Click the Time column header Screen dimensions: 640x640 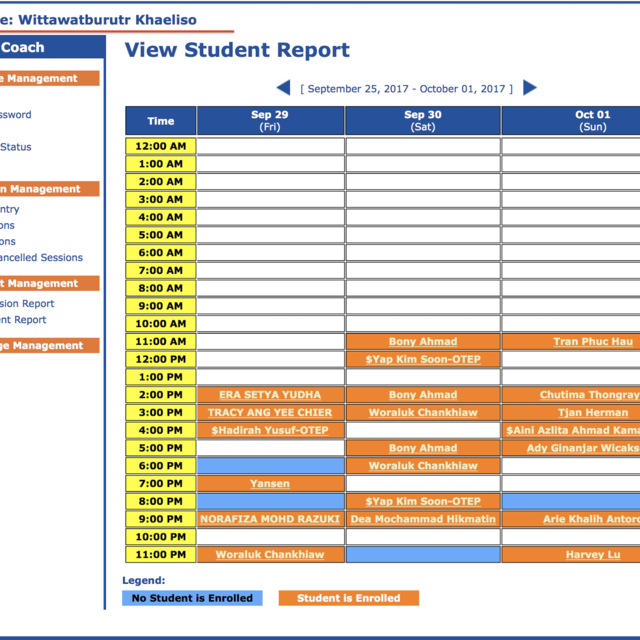coord(161,120)
